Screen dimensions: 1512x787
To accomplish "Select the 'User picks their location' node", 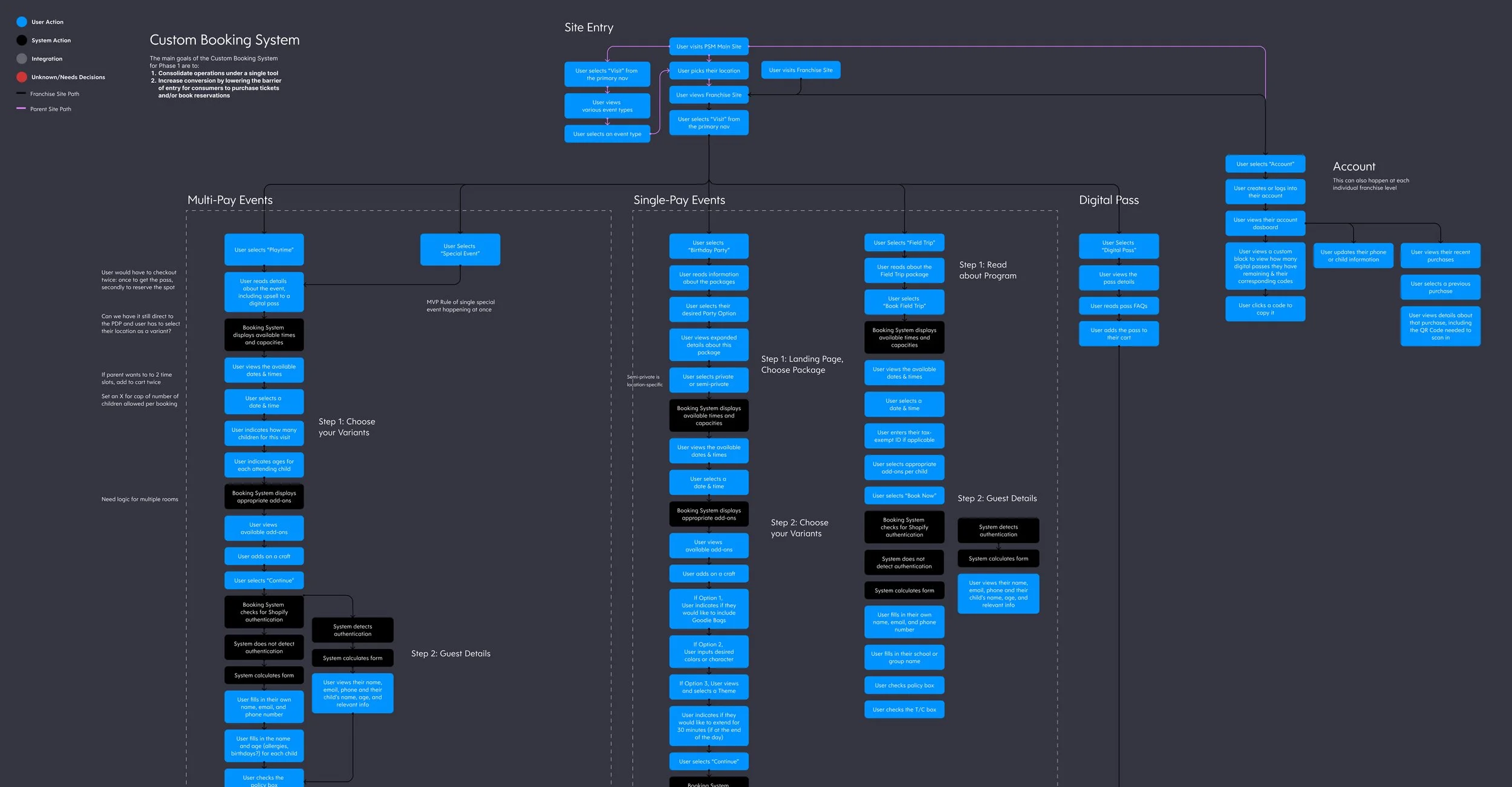I will coord(708,71).
